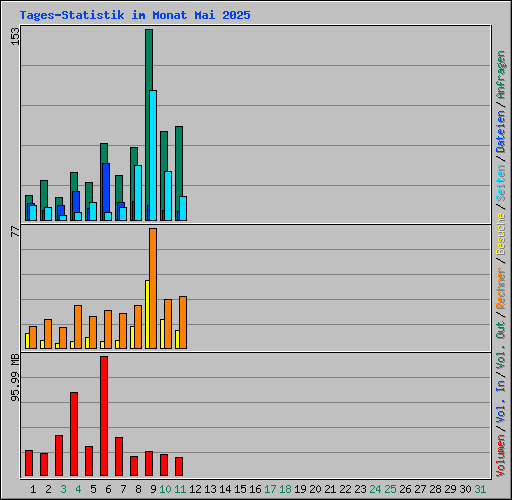This screenshot has height=500, width=512.
Task: Click the chart title 'Tages-Statistik im Monat Mai 2025'
Action: click(x=135, y=15)
